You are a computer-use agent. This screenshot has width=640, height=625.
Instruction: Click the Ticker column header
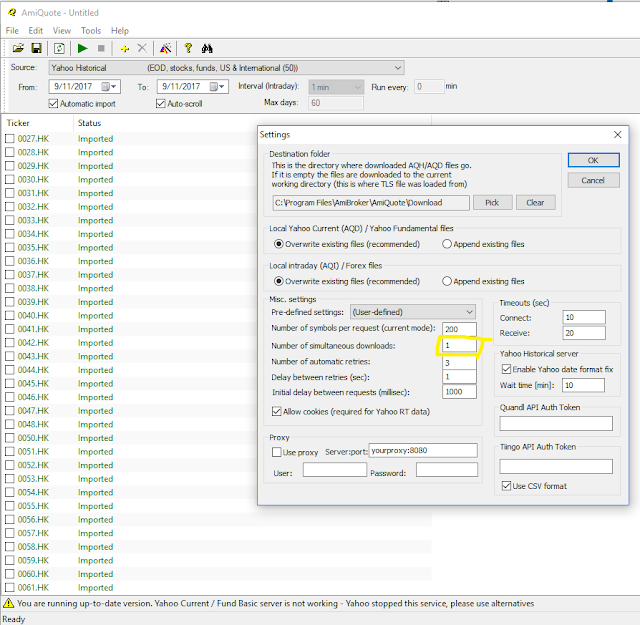pyautogui.click(x=38, y=123)
